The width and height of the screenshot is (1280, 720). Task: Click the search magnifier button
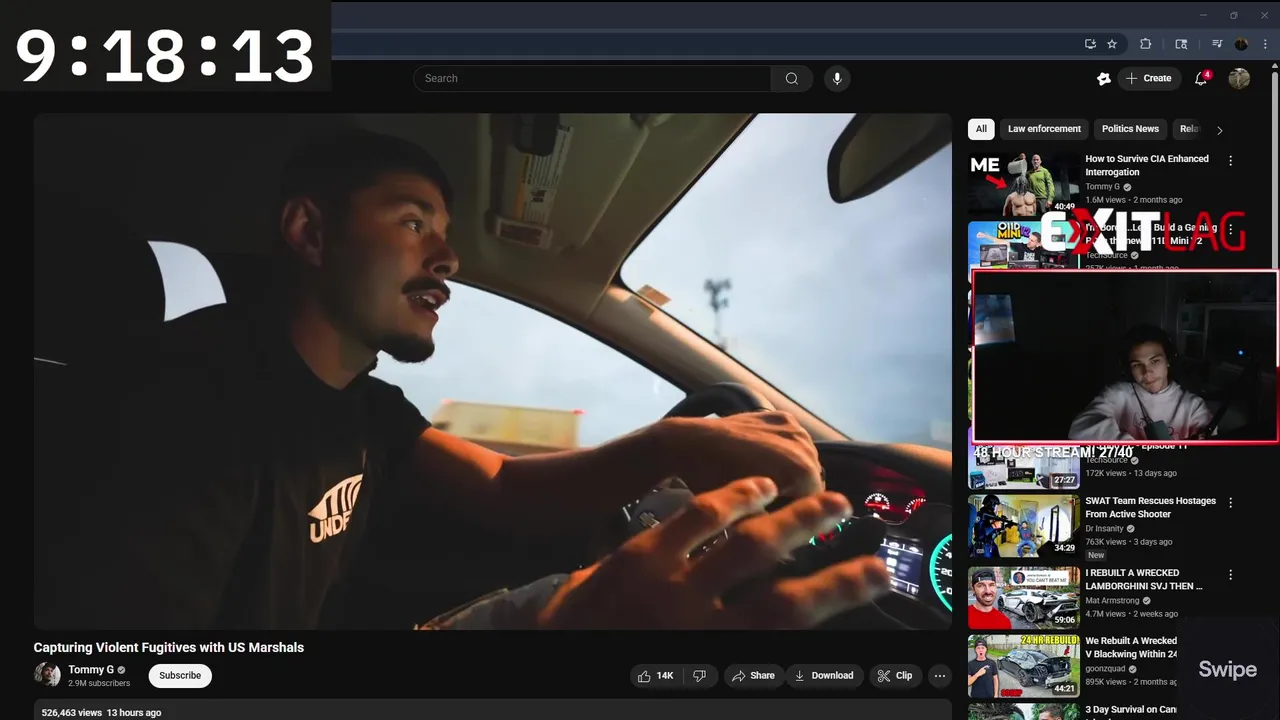(791, 78)
